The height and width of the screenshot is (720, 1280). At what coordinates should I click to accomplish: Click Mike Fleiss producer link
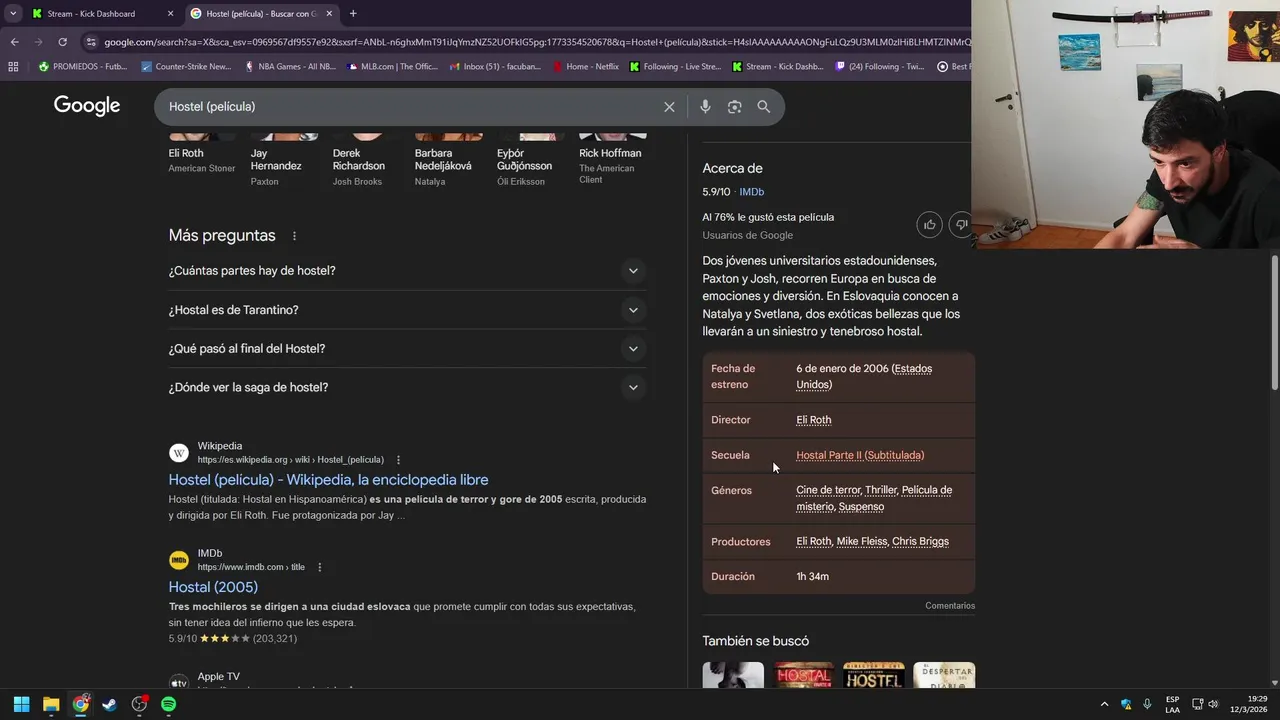pos(862,542)
